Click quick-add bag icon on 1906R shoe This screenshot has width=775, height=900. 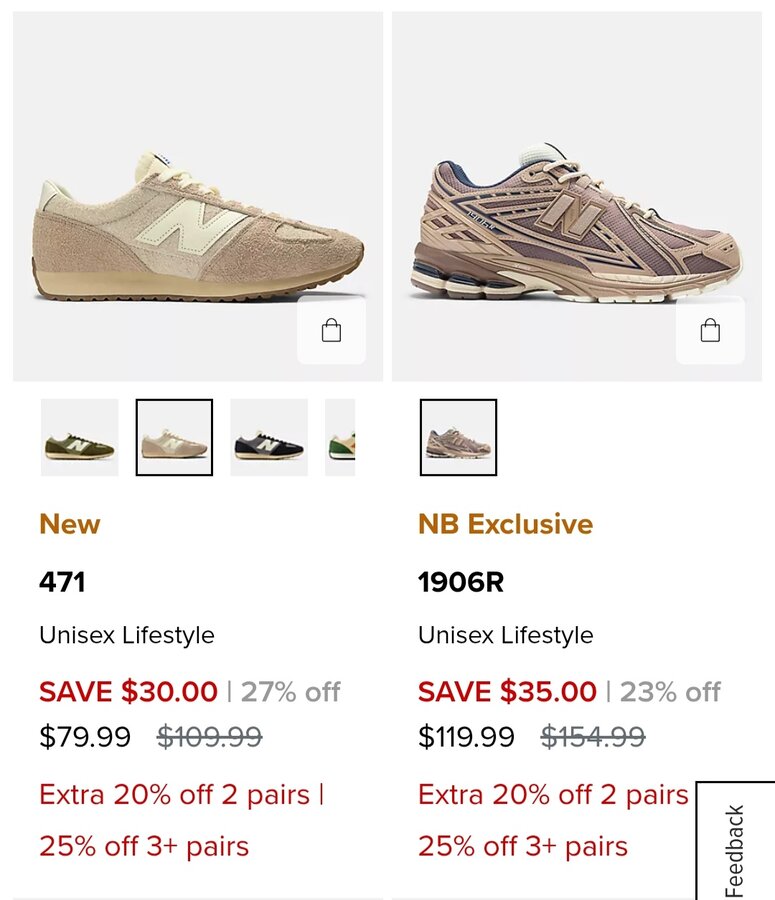pos(710,331)
